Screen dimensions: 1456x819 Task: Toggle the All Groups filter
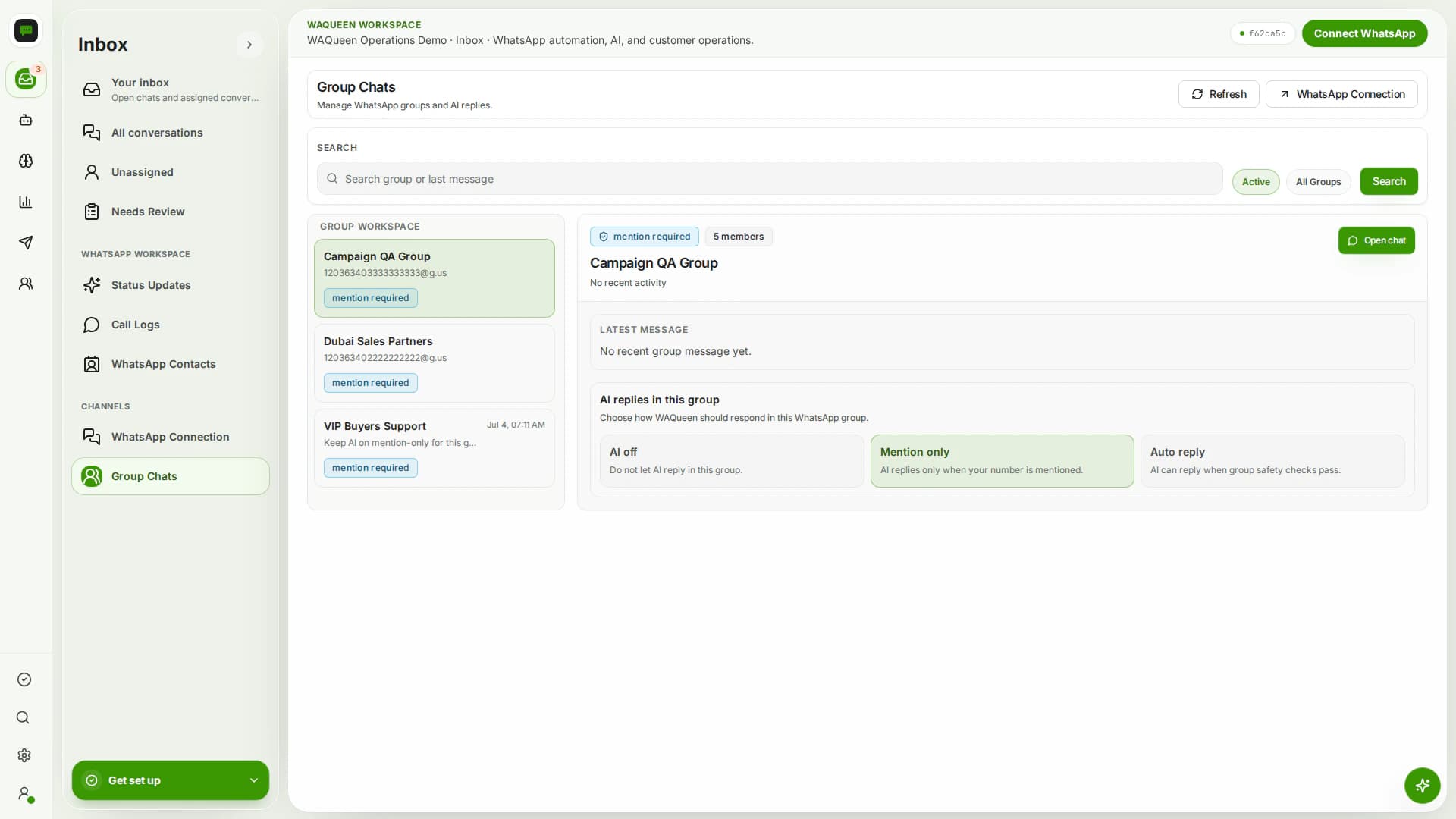click(1318, 182)
